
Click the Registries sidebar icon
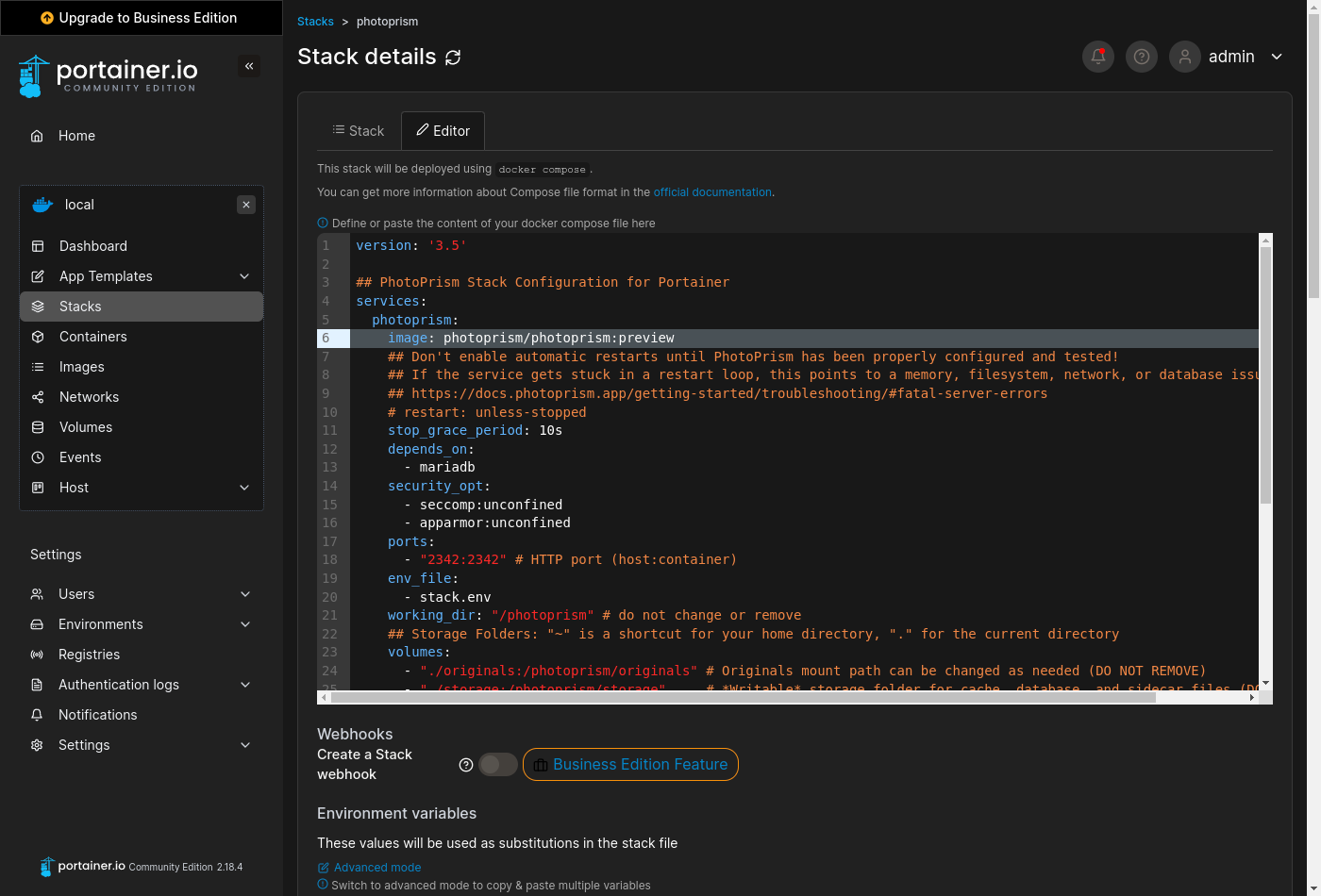tap(36, 654)
